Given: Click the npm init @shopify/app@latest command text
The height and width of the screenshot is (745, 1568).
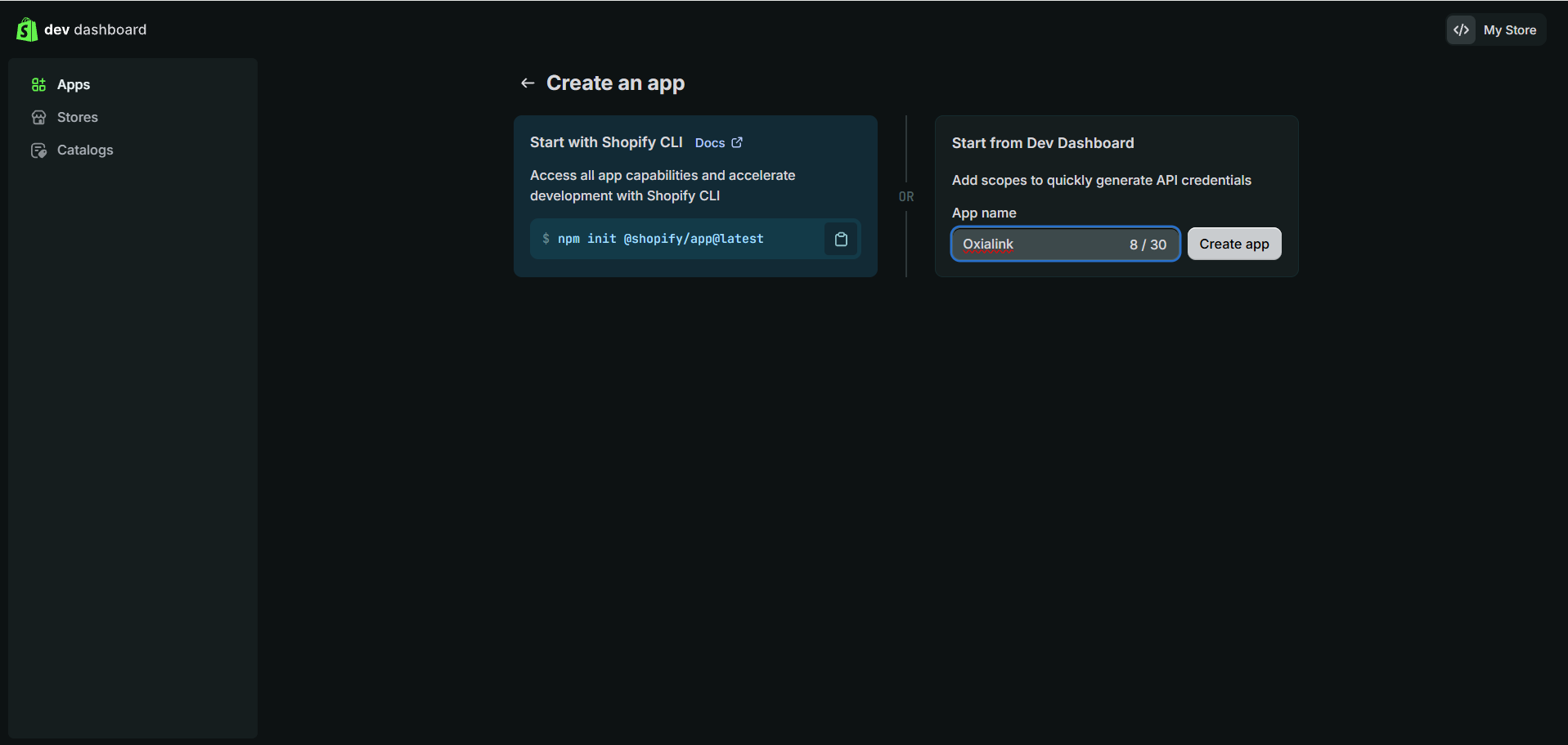Looking at the screenshot, I should click(x=661, y=239).
